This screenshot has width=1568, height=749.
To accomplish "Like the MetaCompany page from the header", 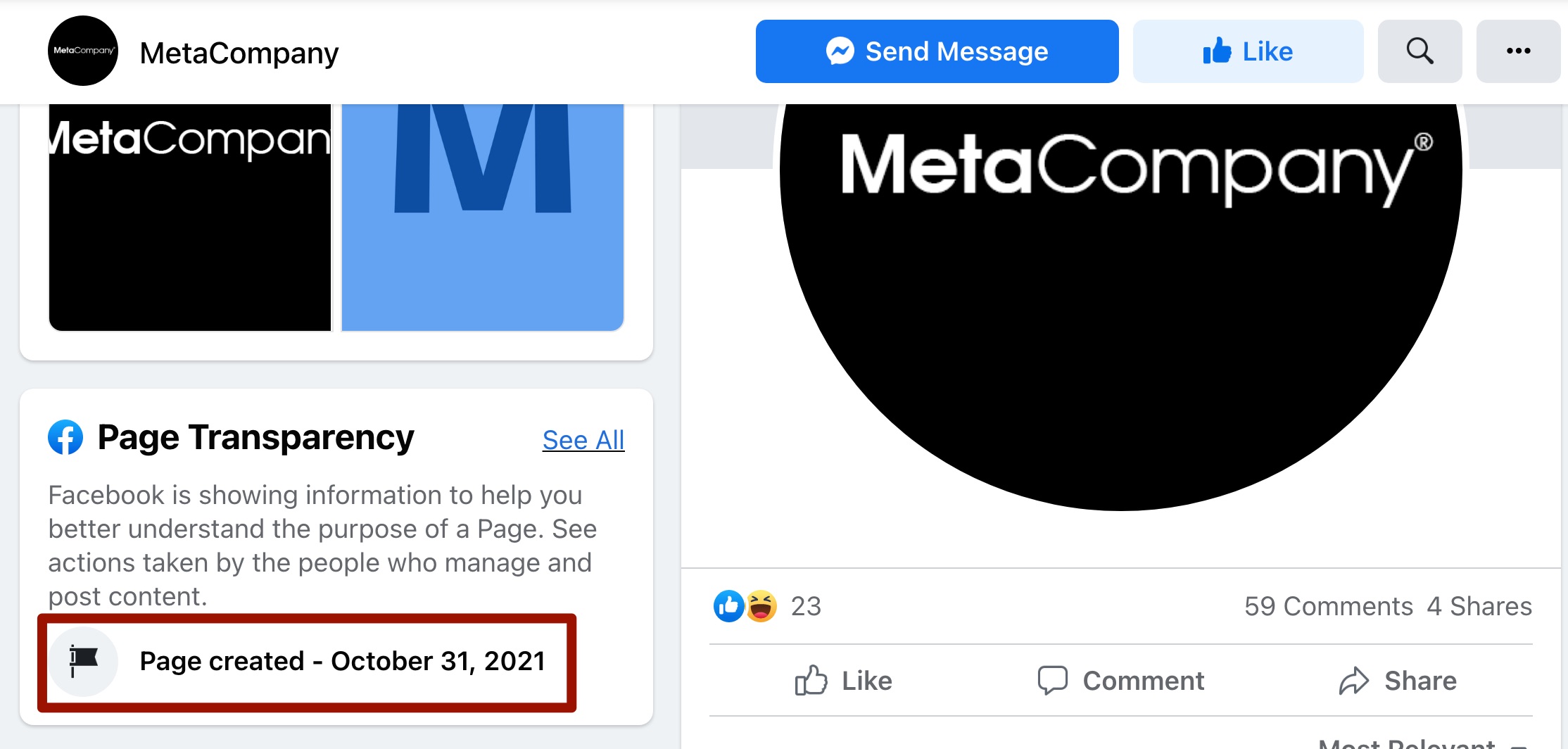I will 1248,51.
